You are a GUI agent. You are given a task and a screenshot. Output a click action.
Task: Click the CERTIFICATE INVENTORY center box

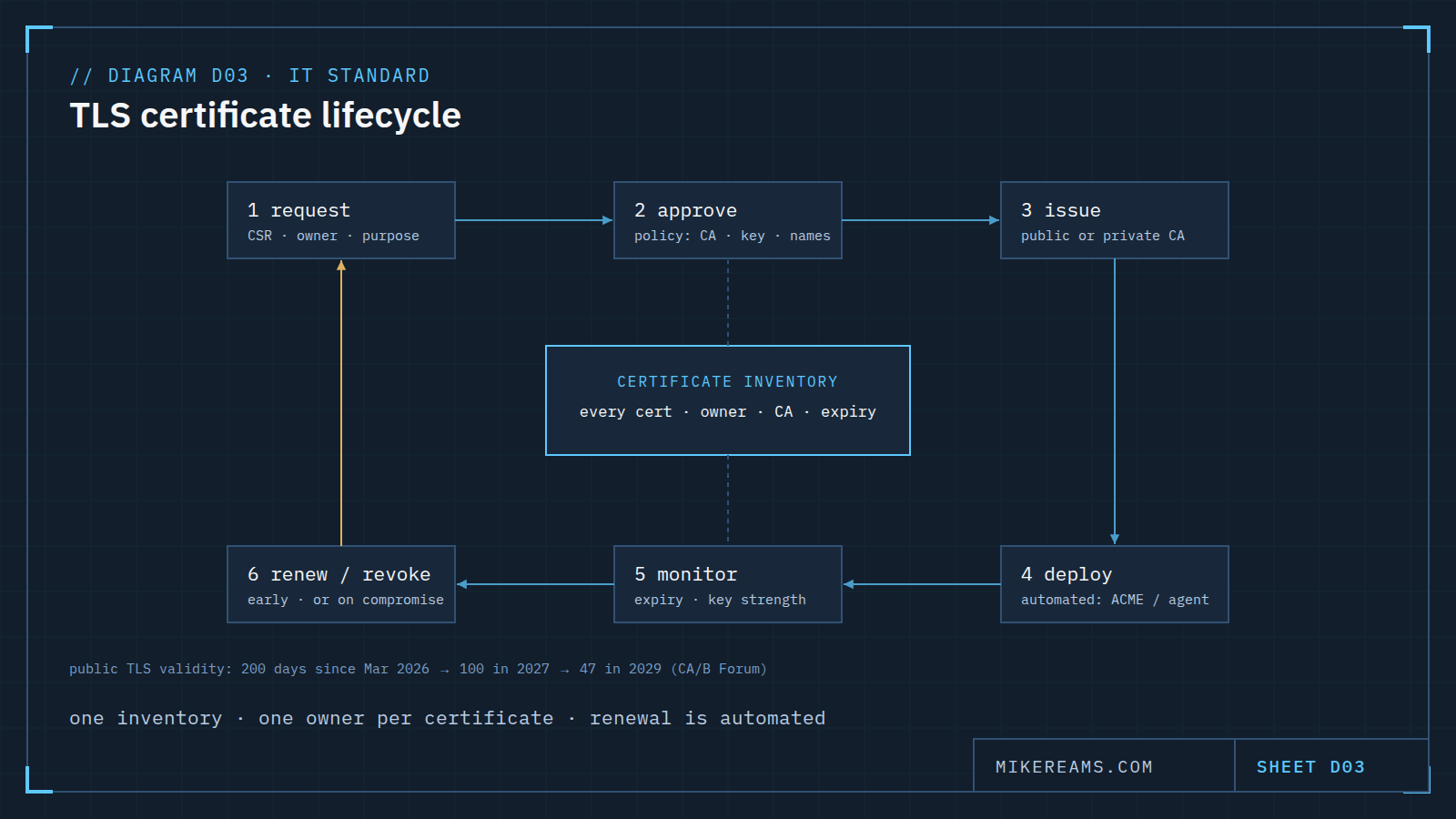pyautogui.click(x=728, y=400)
